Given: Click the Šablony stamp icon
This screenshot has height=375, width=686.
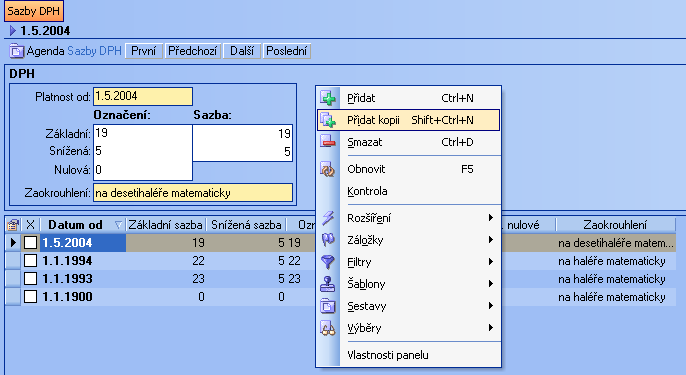Looking at the screenshot, I should click(x=328, y=284).
